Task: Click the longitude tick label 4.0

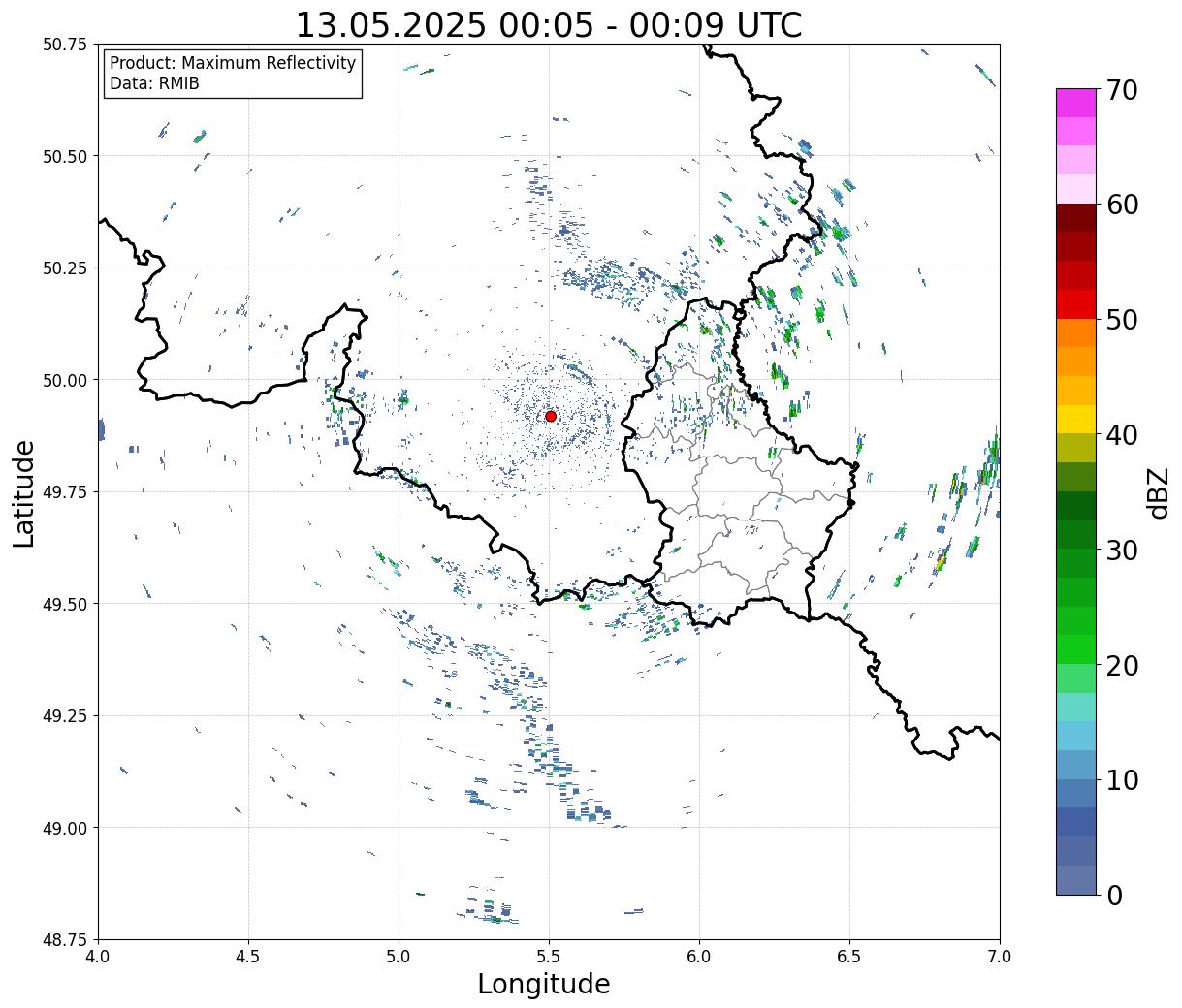Action: point(98,957)
